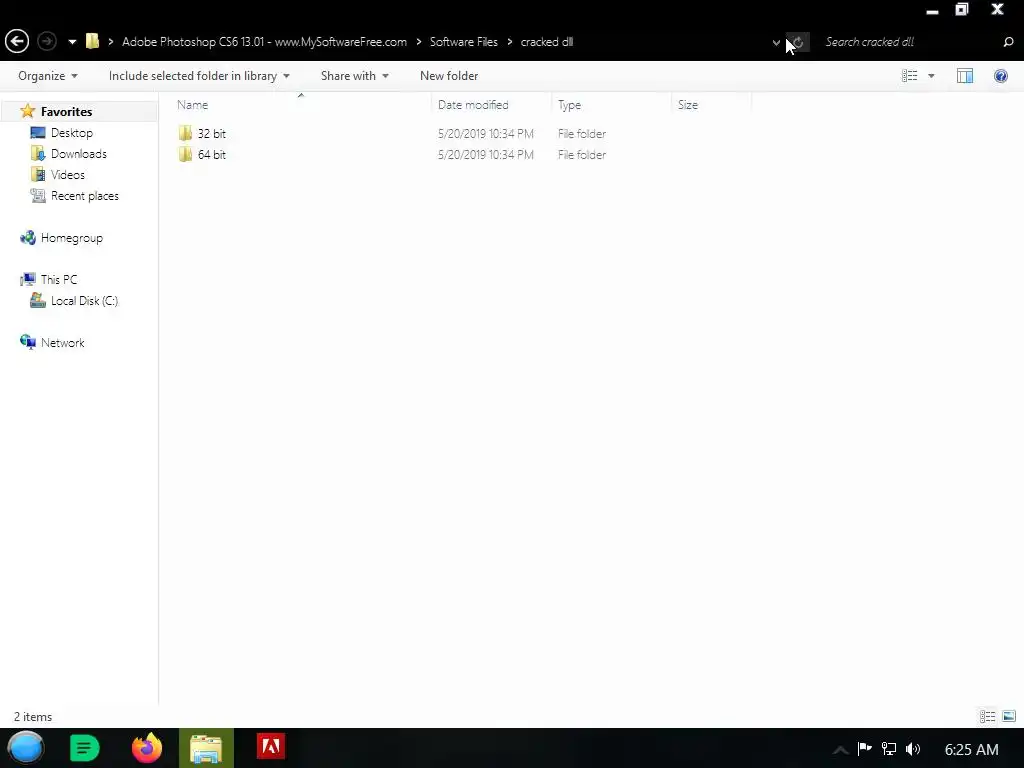Open Local Disk (C:)
Screen dimensions: 1024x768
click(x=84, y=300)
